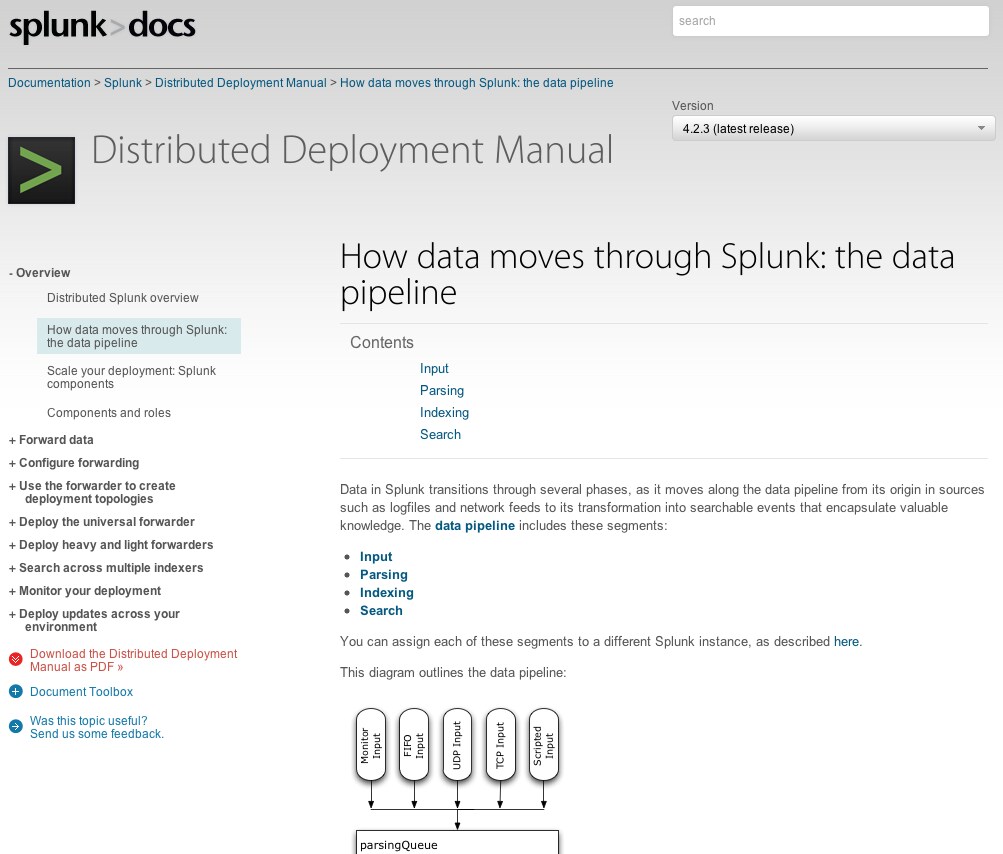
Task: Click the Document Toolbox plus icon
Action: pos(16,692)
